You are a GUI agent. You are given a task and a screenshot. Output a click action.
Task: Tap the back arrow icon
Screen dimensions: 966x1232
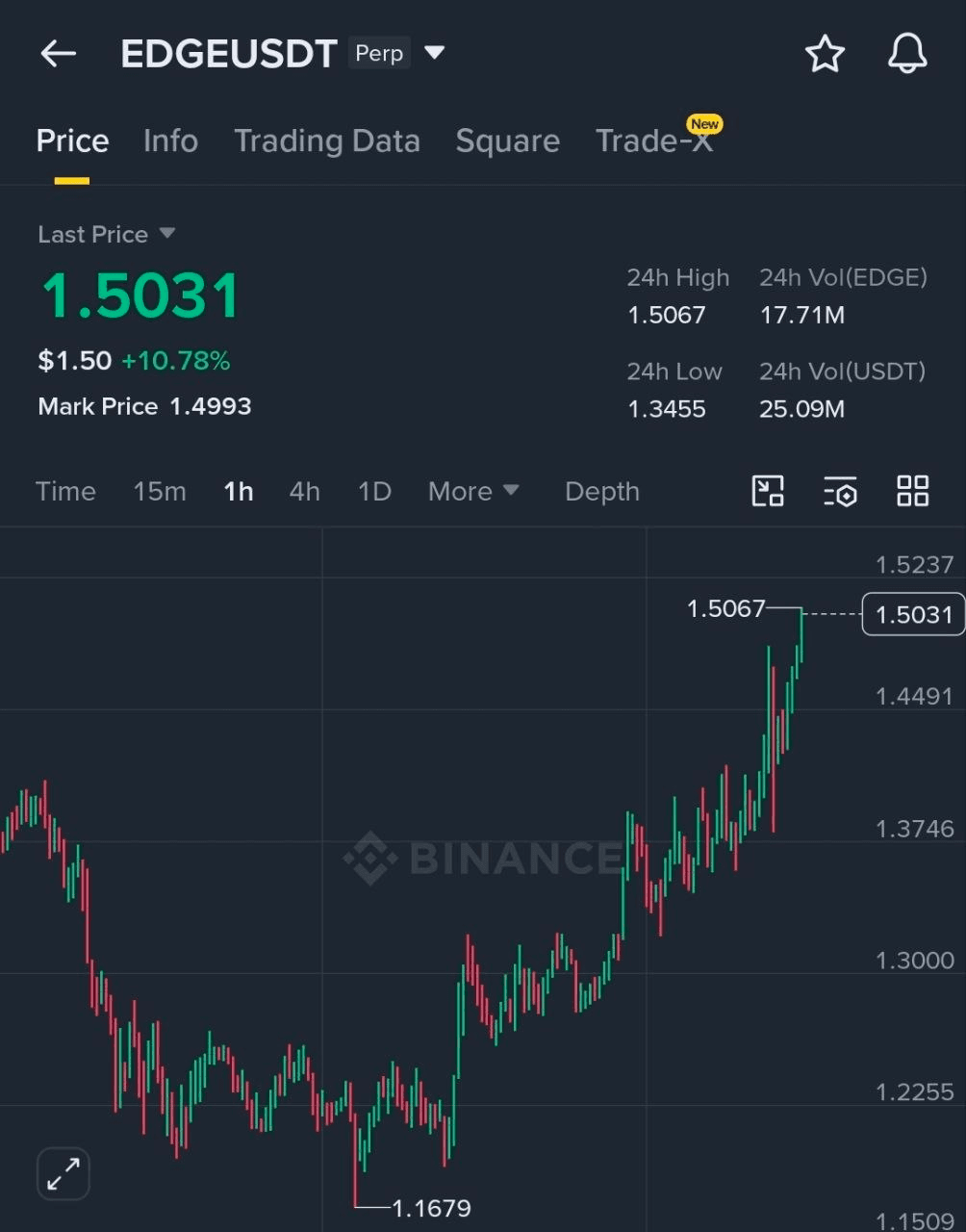(x=58, y=54)
